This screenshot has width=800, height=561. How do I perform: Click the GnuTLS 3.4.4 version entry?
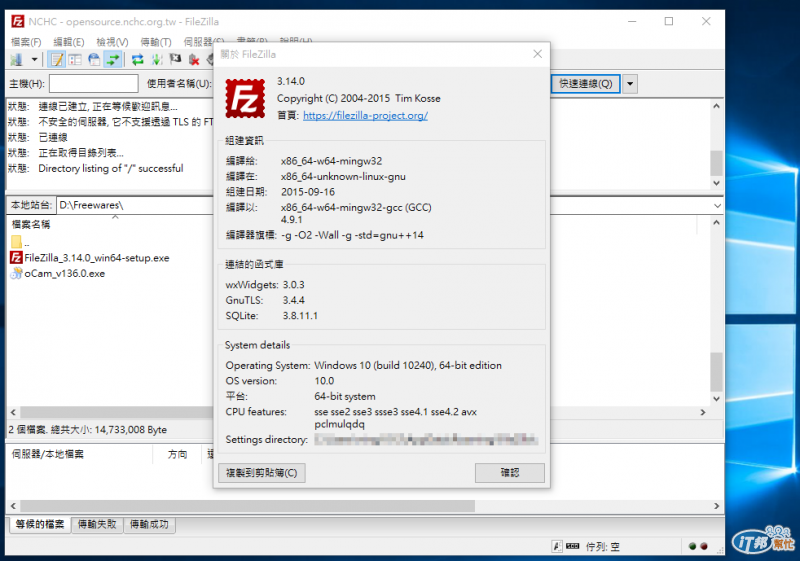pos(265,300)
